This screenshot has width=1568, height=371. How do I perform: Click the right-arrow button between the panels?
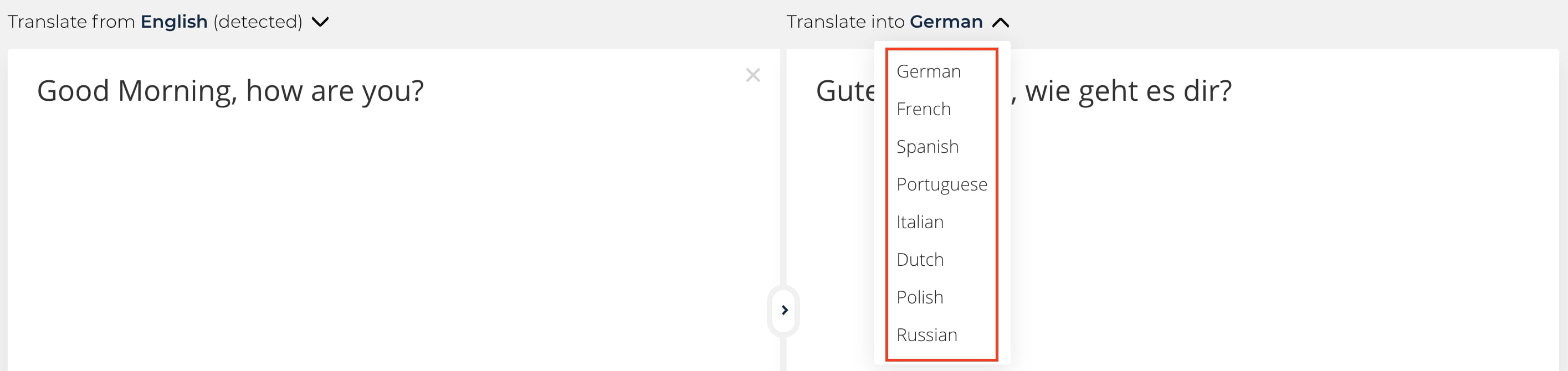[784, 310]
